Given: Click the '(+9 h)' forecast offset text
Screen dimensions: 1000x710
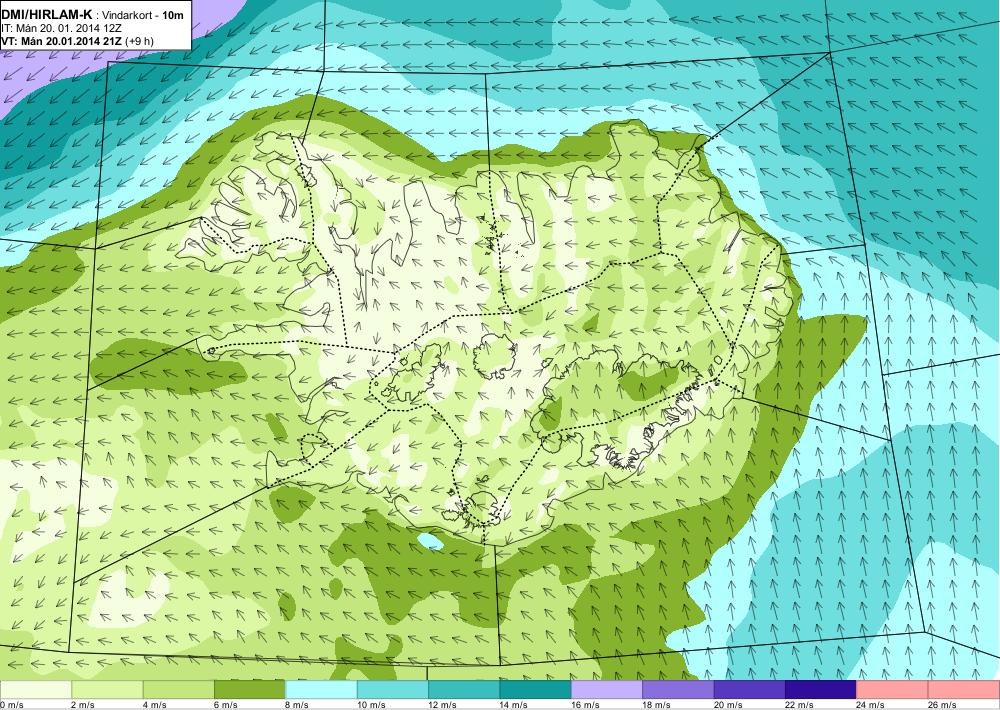Looking at the screenshot, I should (x=140, y=41).
